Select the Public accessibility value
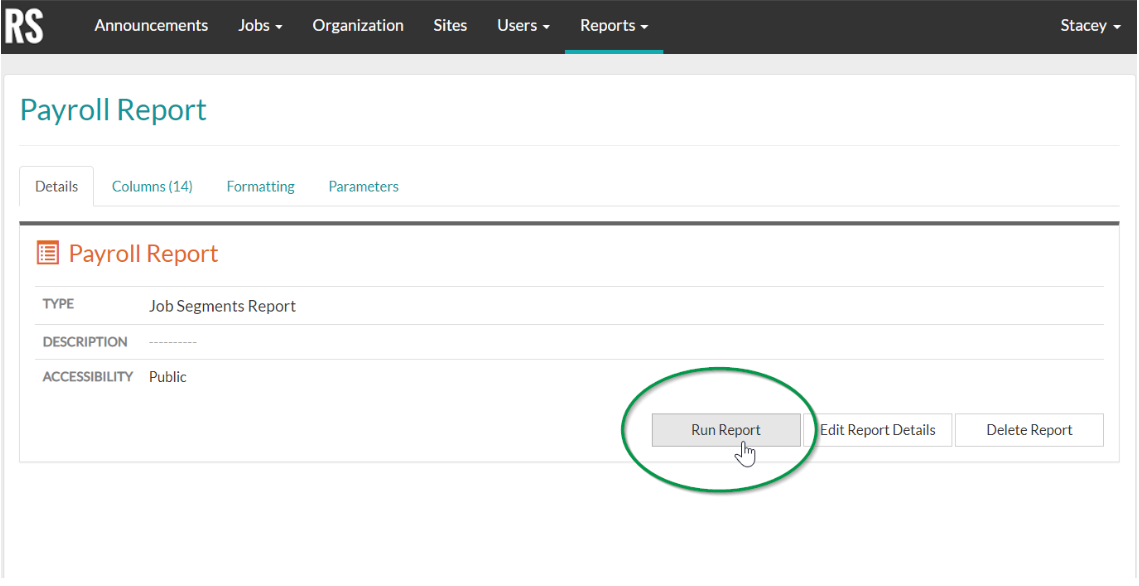1139x586 pixels. point(167,376)
